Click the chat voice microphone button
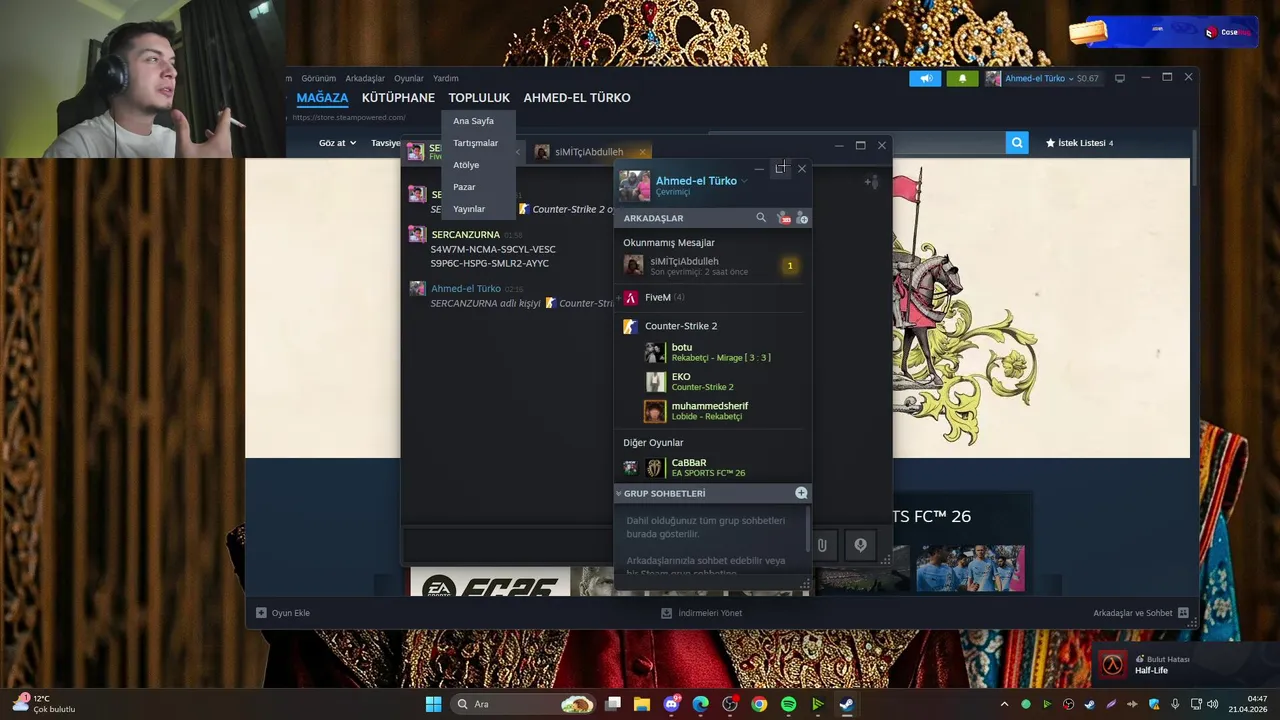1280x720 pixels. tap(860, 545)
